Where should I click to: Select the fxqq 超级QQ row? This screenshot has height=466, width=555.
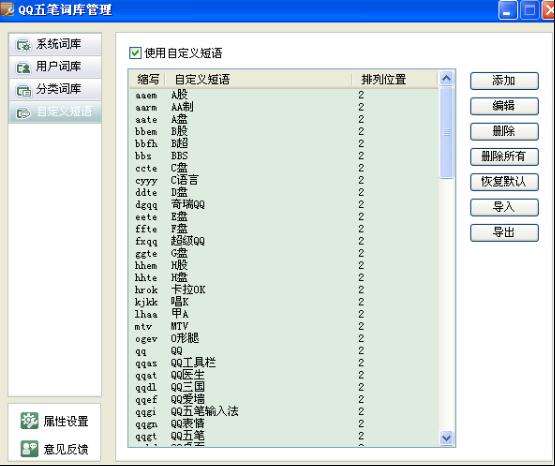(283, 241)
